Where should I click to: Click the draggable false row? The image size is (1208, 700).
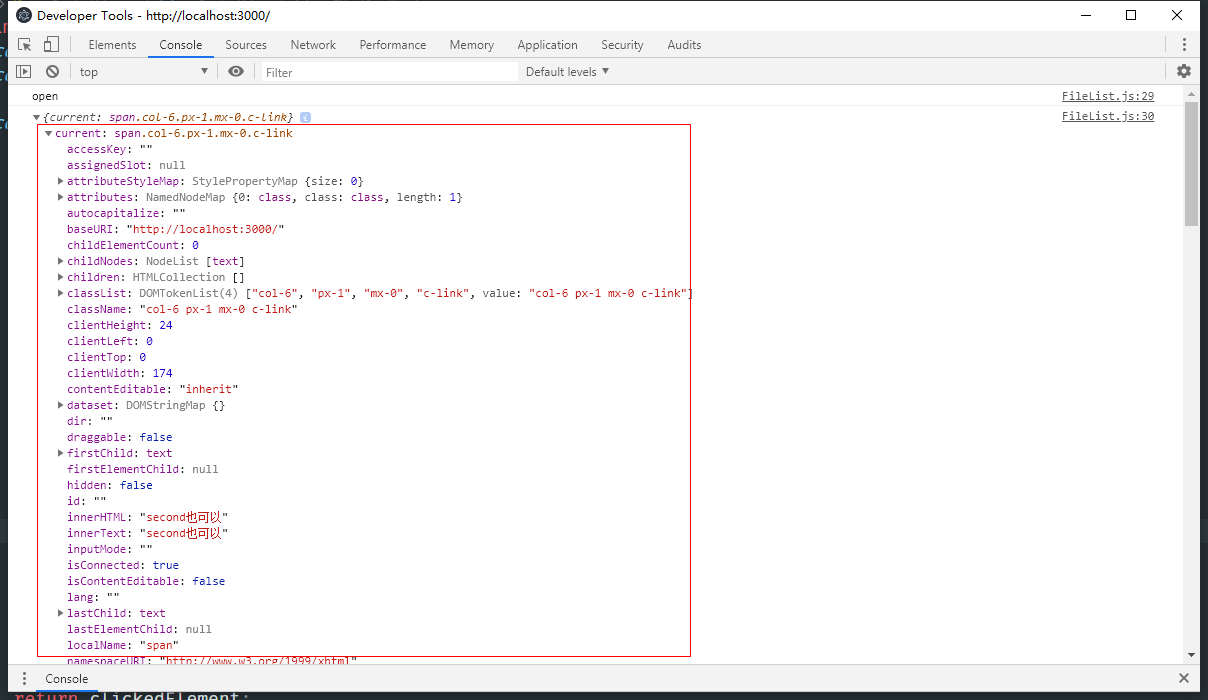pos(120,437)
